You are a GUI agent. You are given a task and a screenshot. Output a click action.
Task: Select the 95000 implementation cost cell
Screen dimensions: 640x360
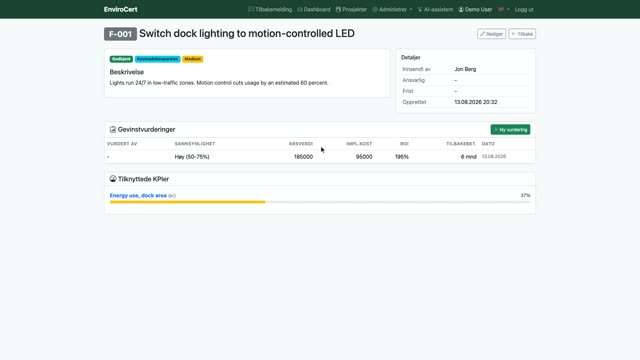364,157
